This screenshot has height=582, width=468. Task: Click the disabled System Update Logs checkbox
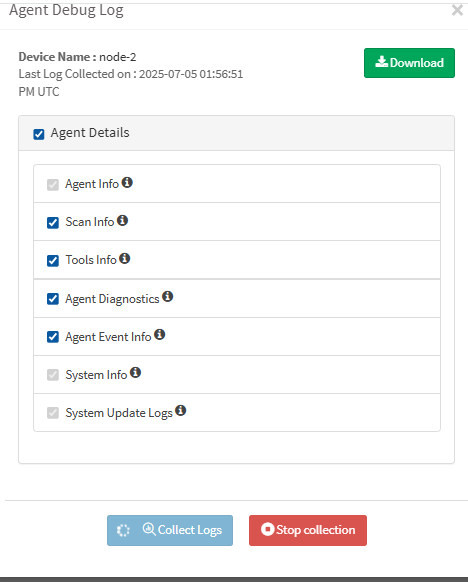pos(53,413)
